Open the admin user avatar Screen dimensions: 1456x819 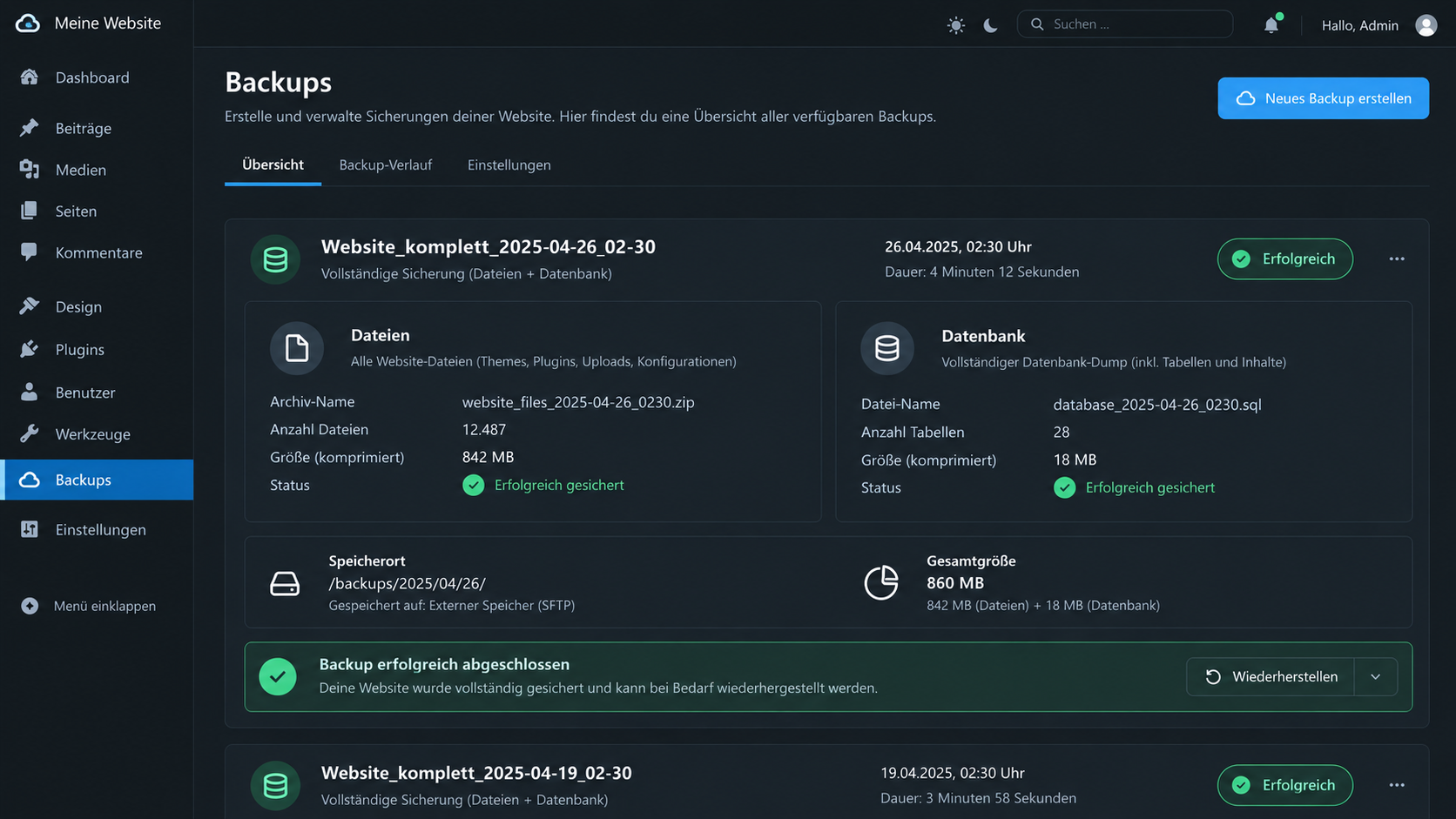pos(1426,25)
